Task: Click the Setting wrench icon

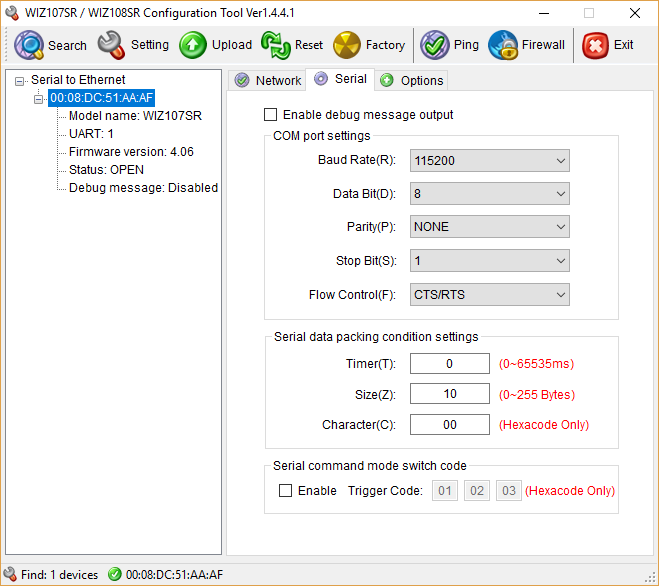Action: (x=111, y=45)
